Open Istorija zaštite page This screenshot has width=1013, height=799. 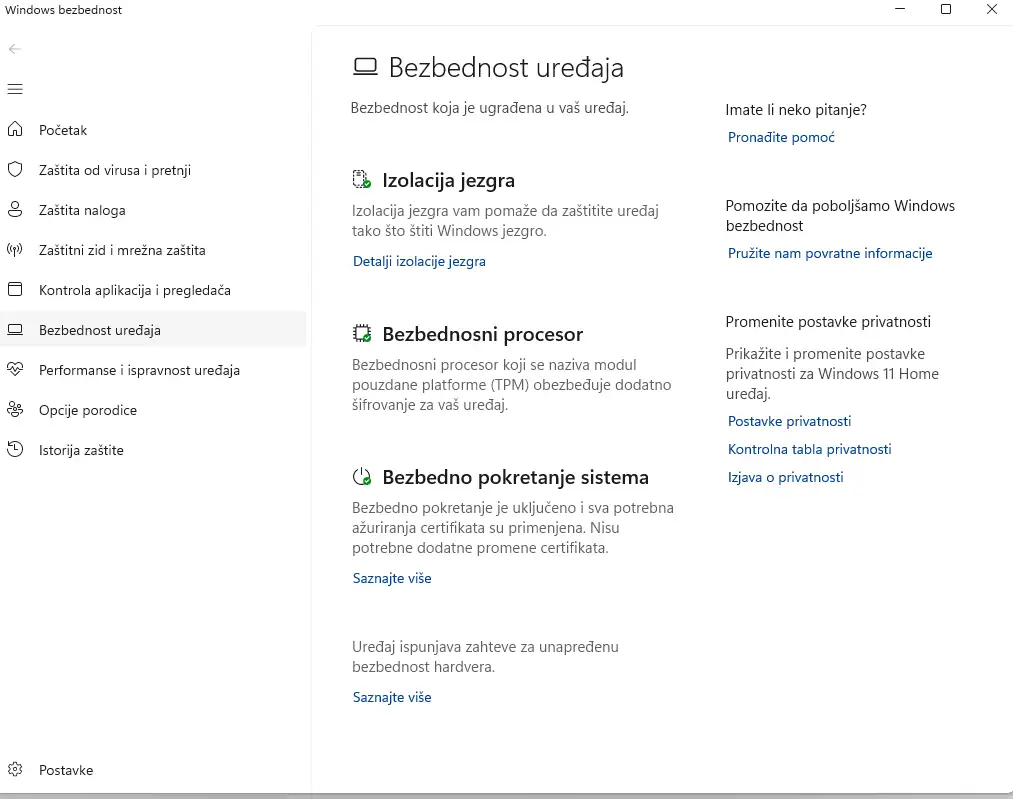[153, 450]
